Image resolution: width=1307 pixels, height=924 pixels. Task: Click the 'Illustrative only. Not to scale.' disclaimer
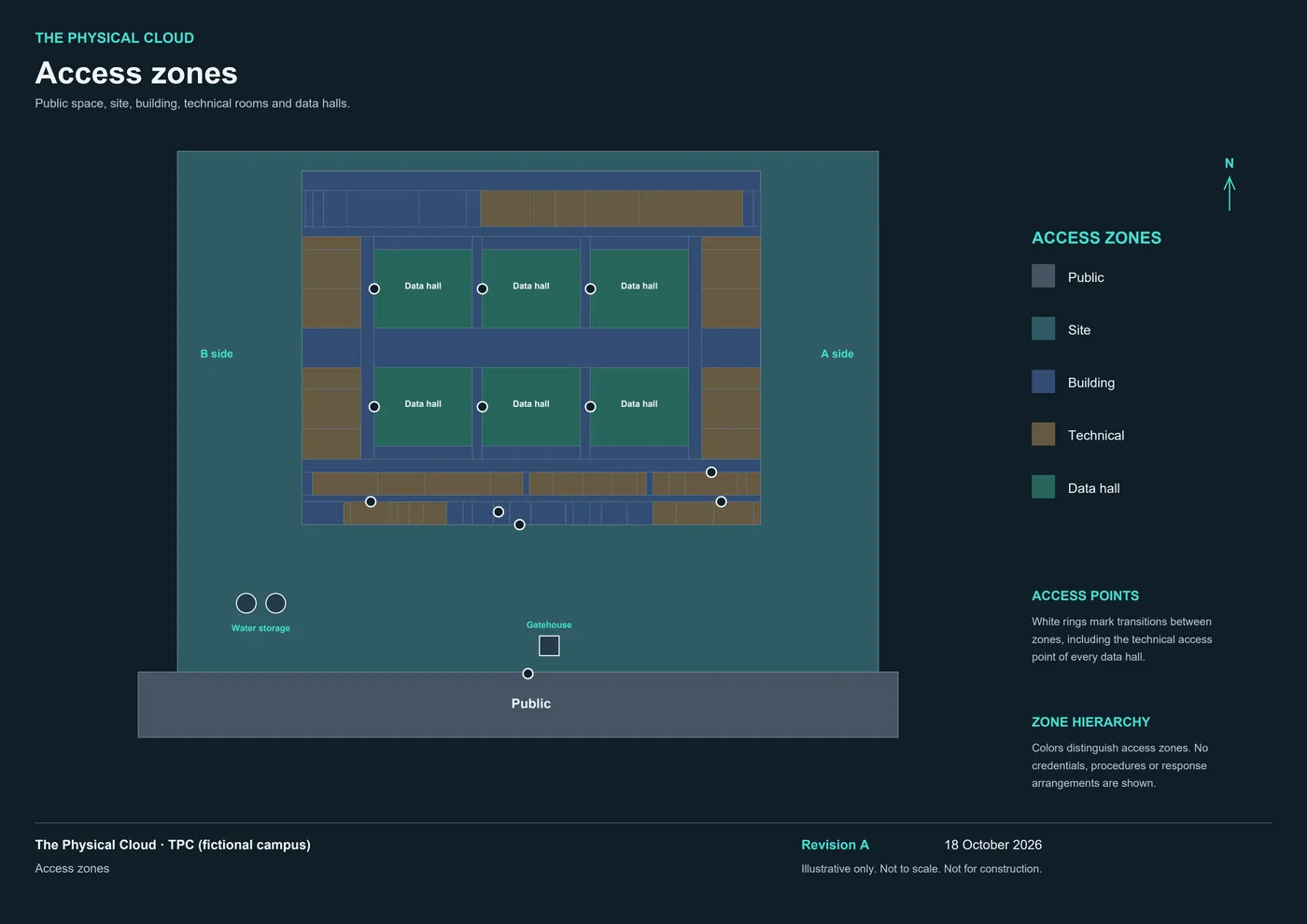921,869
